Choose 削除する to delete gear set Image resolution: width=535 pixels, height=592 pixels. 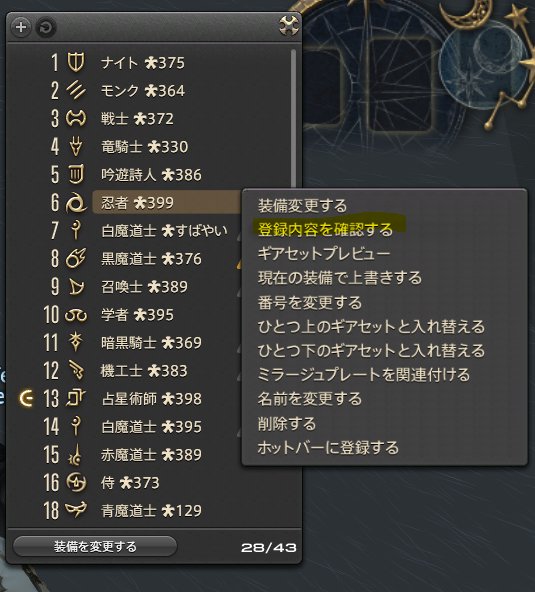(287, 424)
